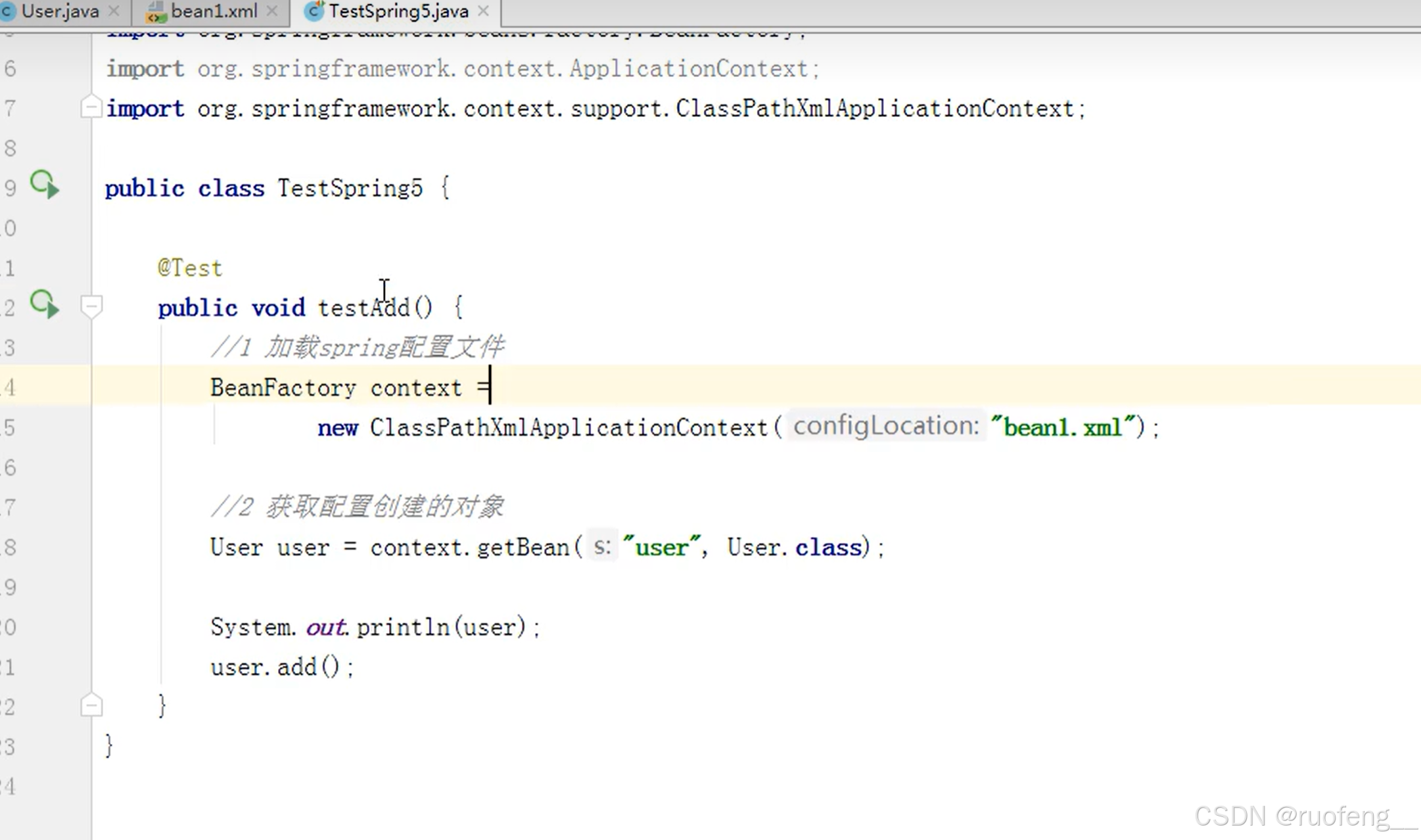Select TestSpring5.java tab
The image size is (1421, 840).
398,11
